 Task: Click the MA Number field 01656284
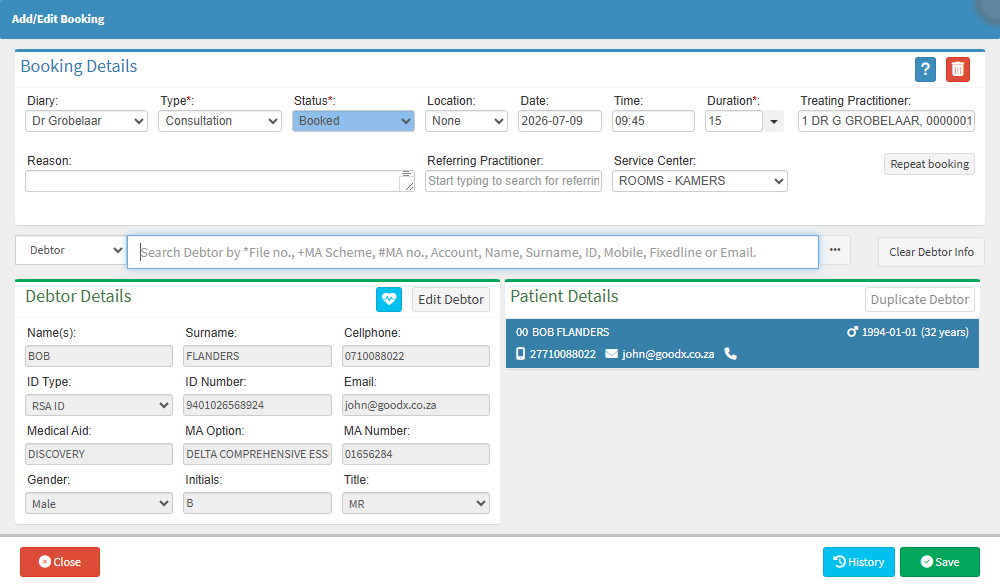416,454
